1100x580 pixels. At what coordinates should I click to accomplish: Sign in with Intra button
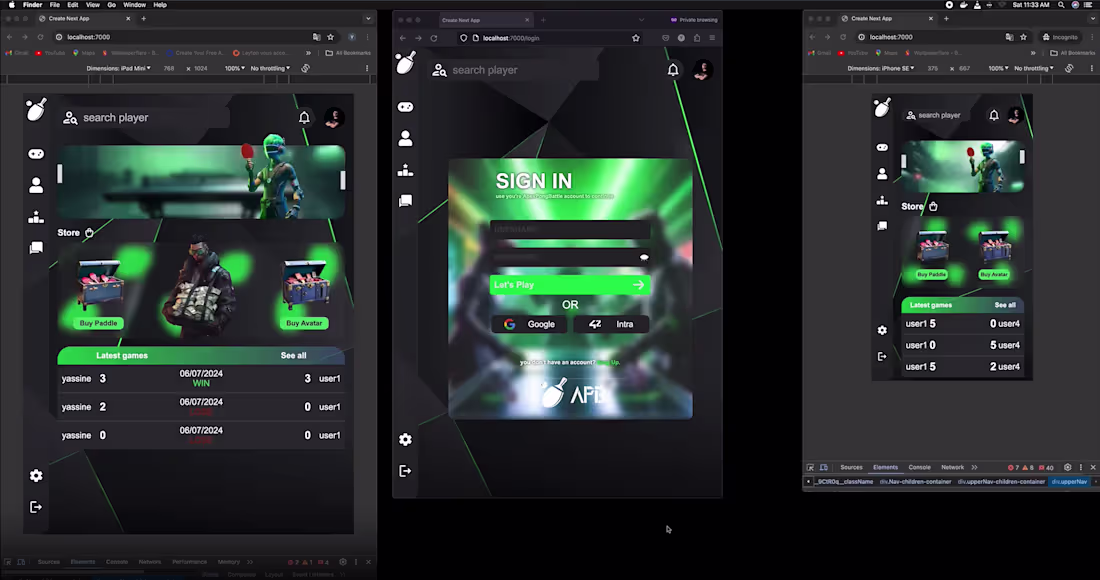click(611, 324)
